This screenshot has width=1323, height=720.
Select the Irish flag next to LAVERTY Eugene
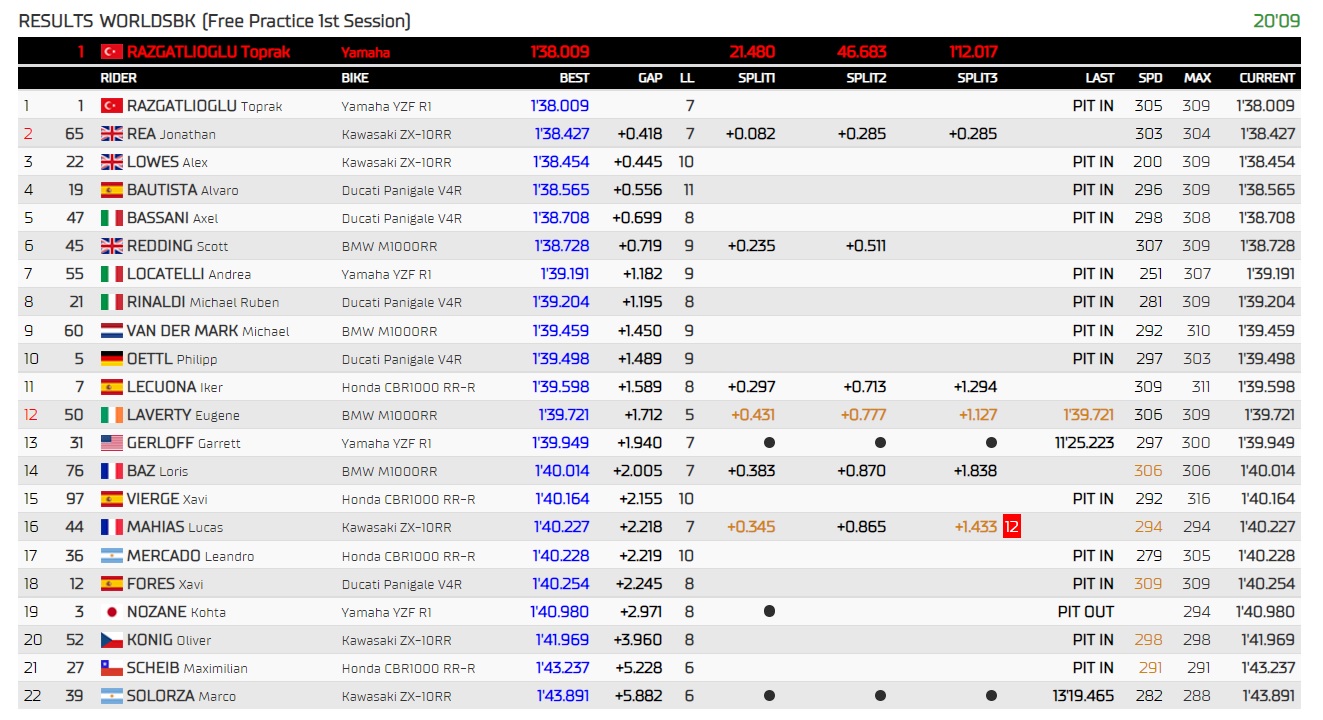pyautogui.click(x=111, y=415)
